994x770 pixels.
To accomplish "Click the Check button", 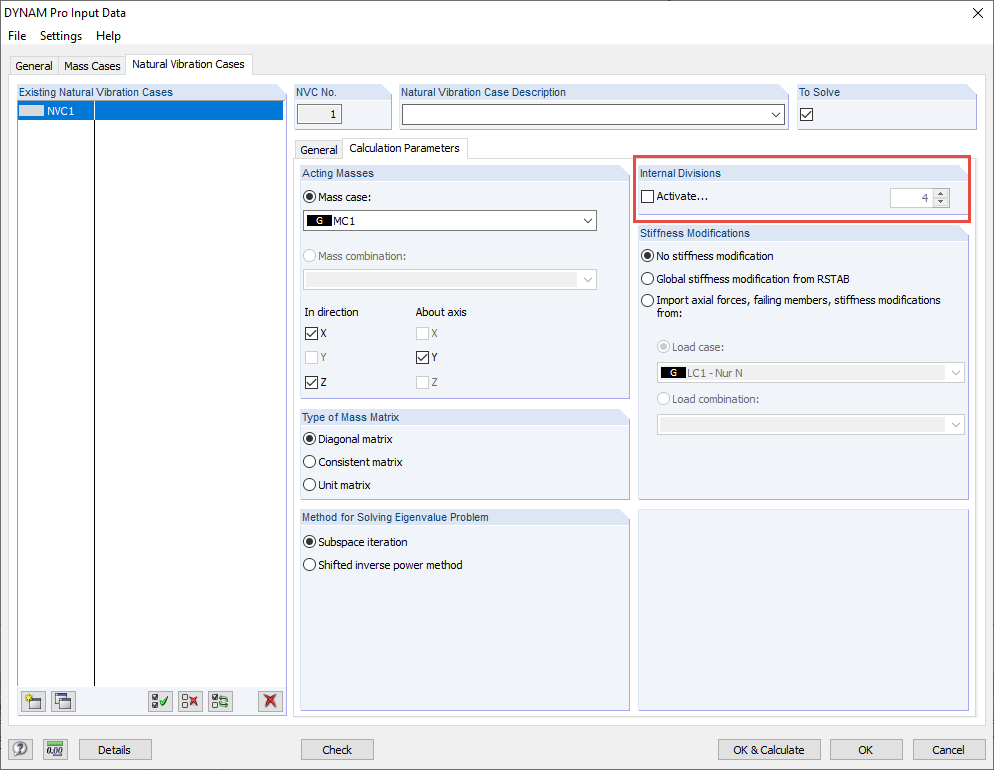I will pyautogui.click(x=337, y=750).
